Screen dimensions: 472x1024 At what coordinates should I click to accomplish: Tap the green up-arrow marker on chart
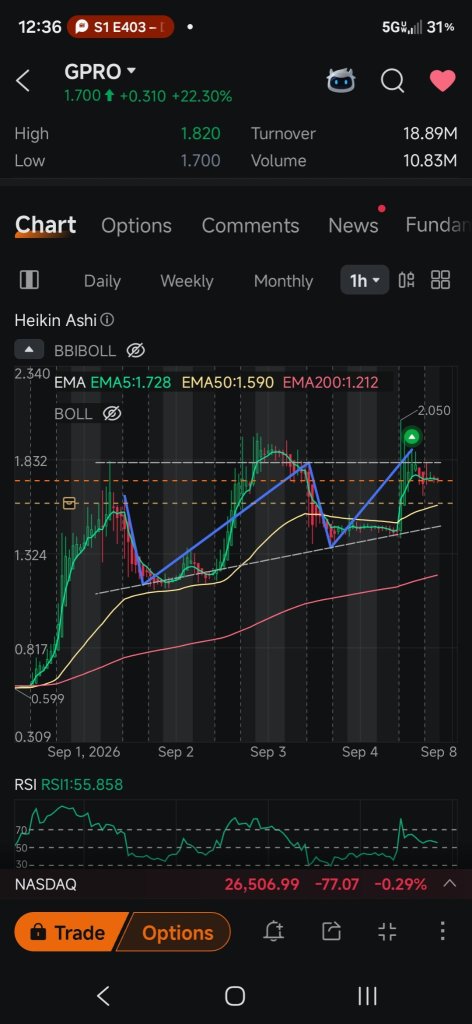[x=412, y=436]
